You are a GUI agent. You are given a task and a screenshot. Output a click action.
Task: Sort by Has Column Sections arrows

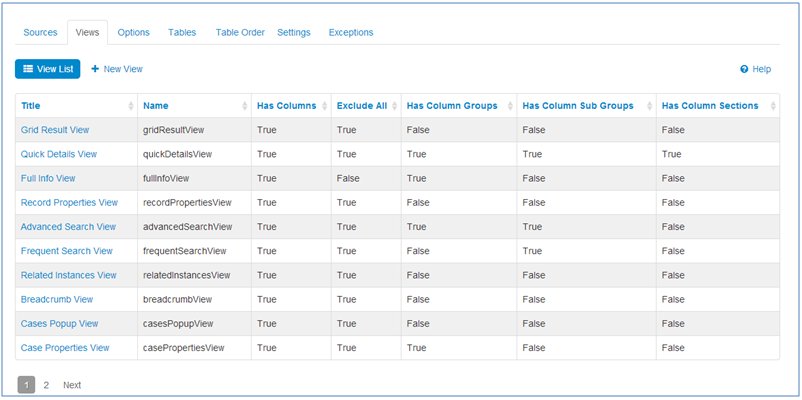click(x=772, y=106)
